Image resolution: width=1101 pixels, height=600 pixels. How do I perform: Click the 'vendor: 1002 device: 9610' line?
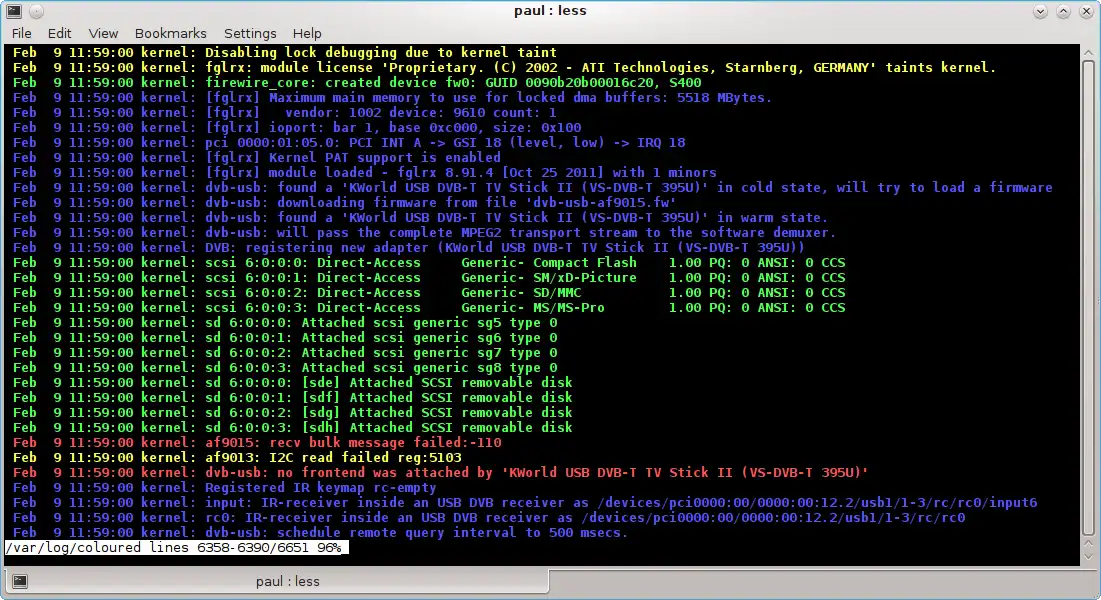(284, 112)
